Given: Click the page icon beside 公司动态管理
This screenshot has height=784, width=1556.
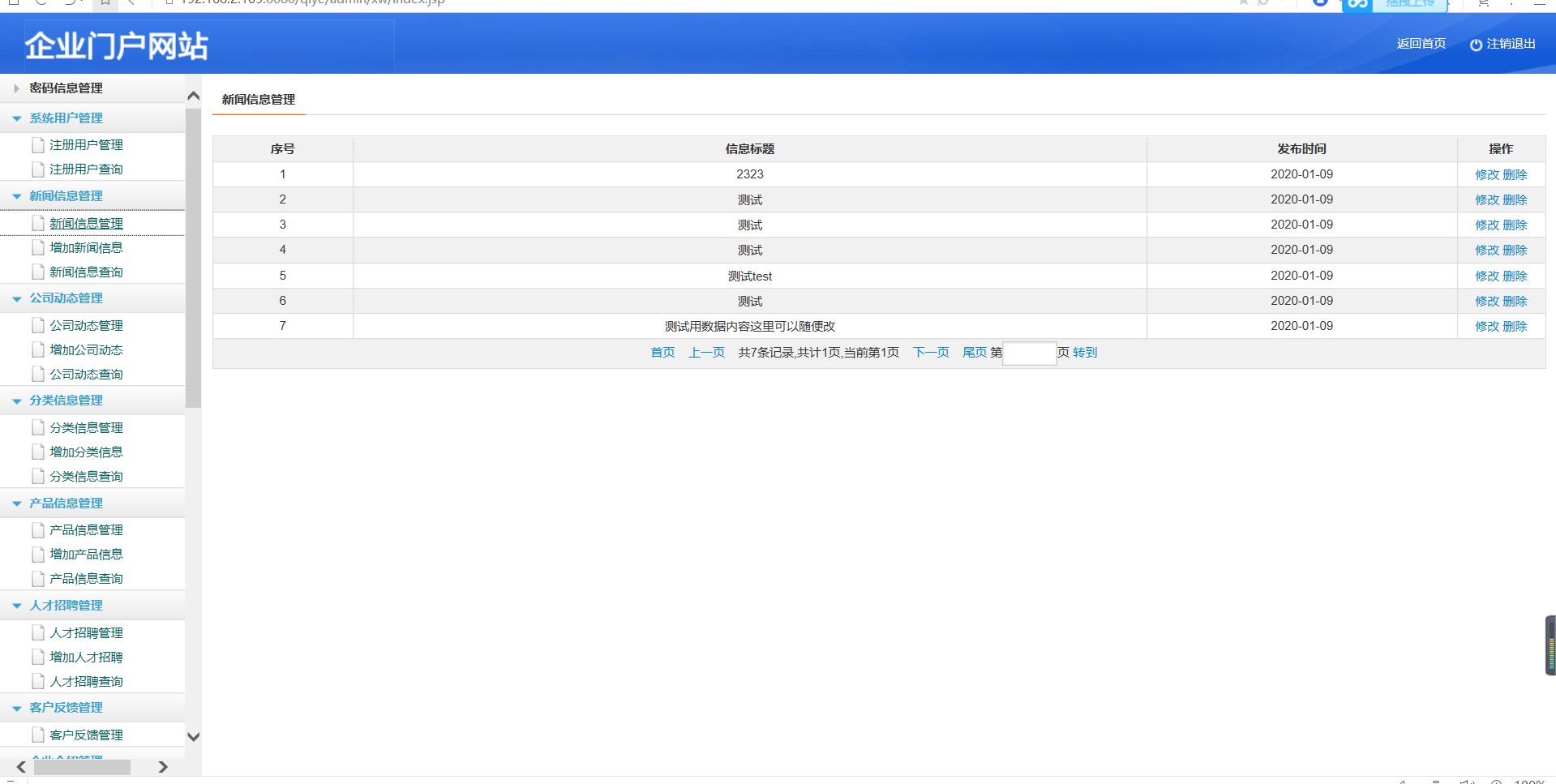Looking at the screenshot, I should click(x=37, y=325).
